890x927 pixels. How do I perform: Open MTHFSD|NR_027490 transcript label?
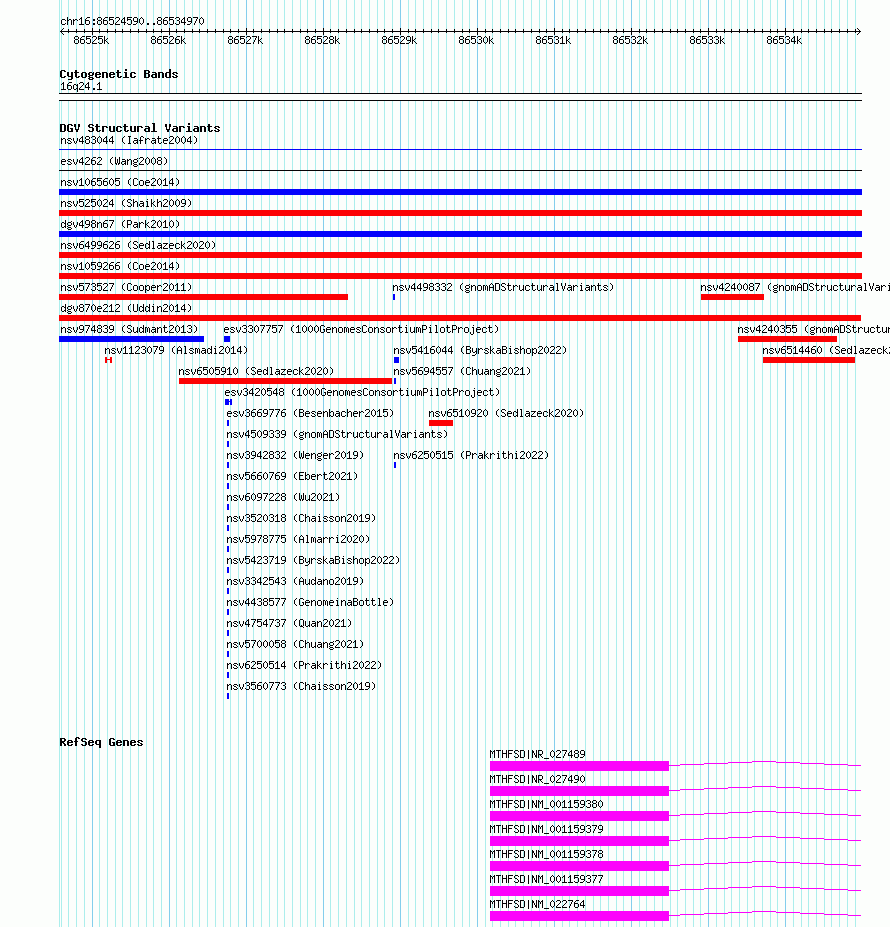pyautogui.click(x=538, y=779)
